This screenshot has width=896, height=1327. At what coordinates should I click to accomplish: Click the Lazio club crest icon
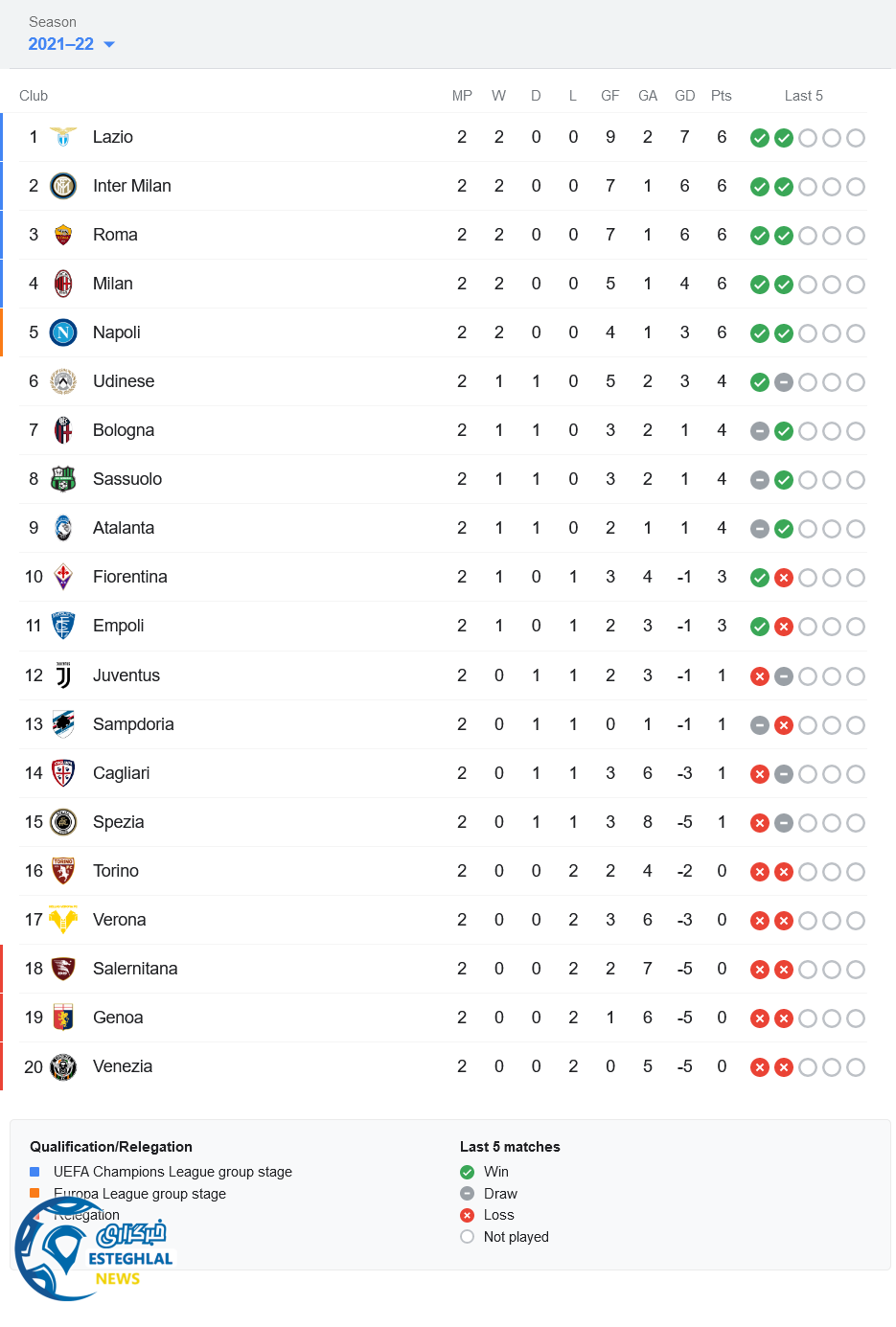pyautogui.click(x=63, y=137)
